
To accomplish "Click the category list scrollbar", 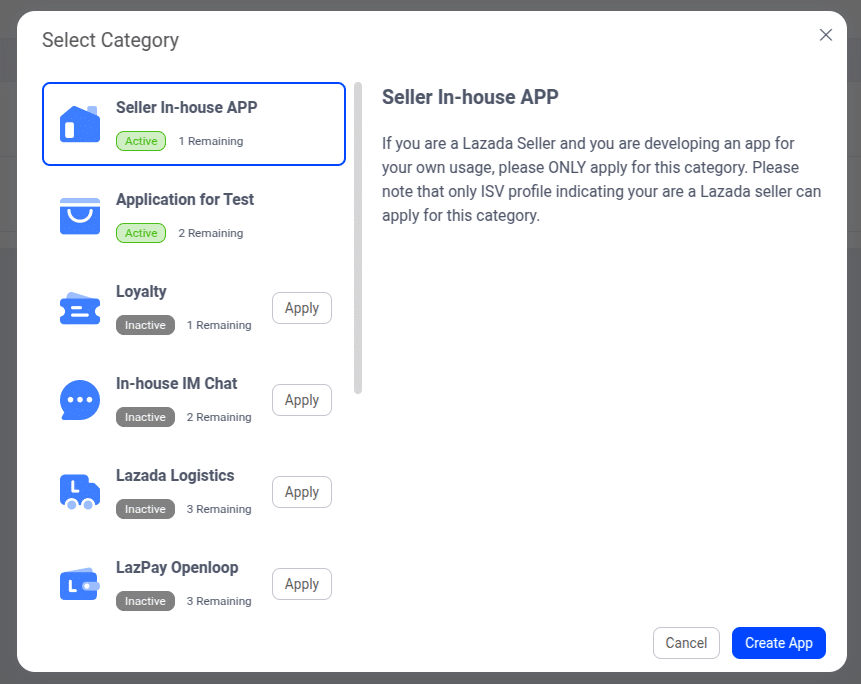I will coord(358,238).
